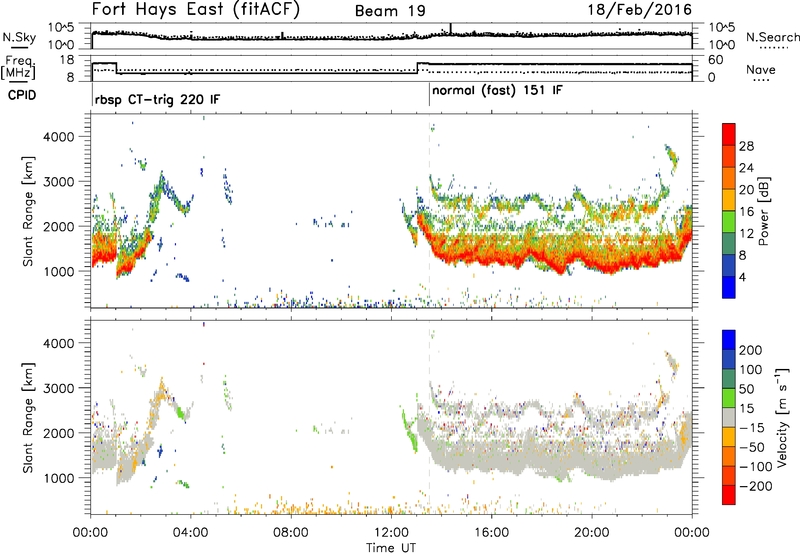This screenshot has width=800, height=554.
Task: Select the '16:00' time tick label
Action: pos(491,533)
